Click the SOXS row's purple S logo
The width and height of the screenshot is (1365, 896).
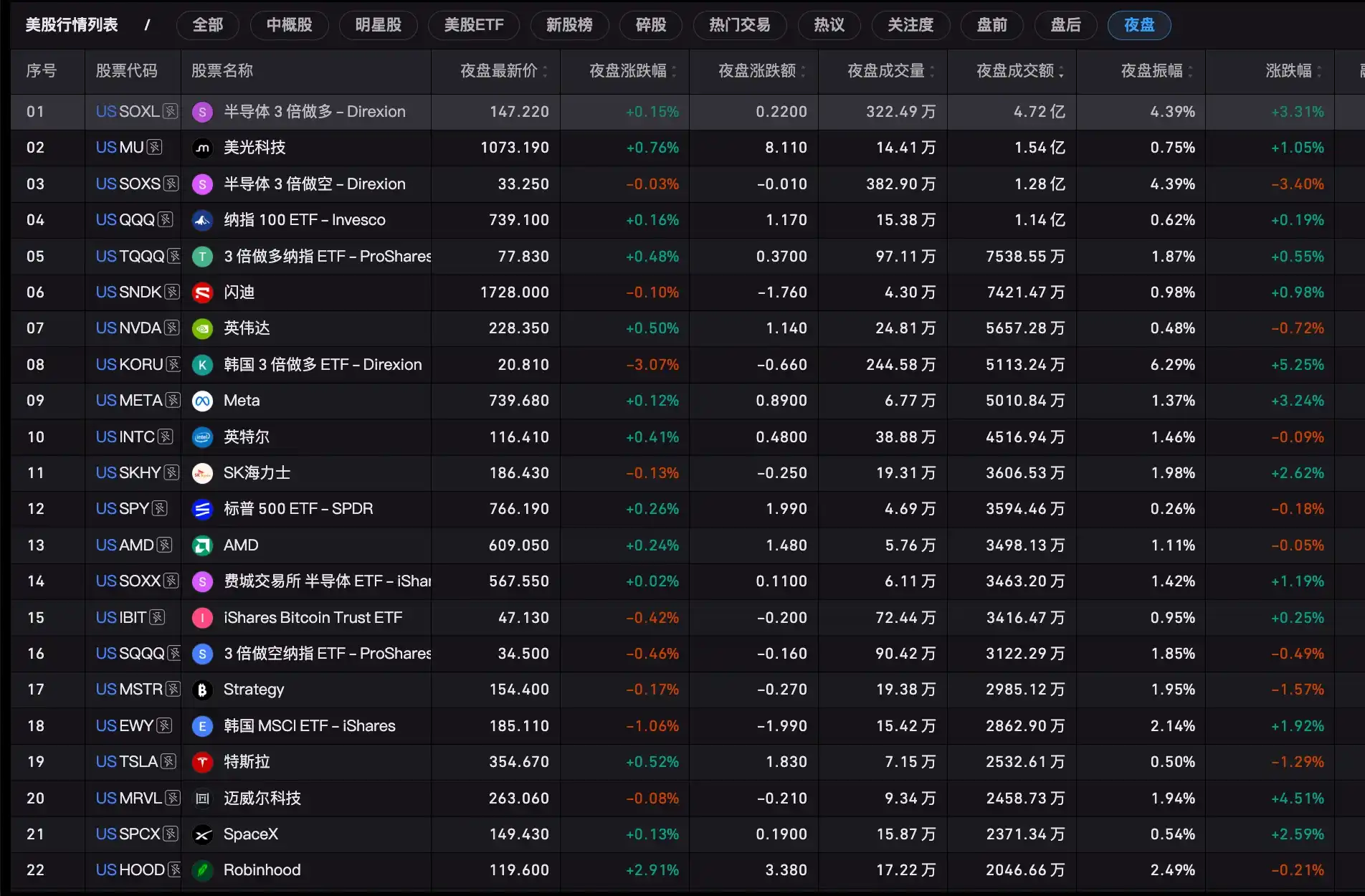pyautogui.click(x=203, y=184)
